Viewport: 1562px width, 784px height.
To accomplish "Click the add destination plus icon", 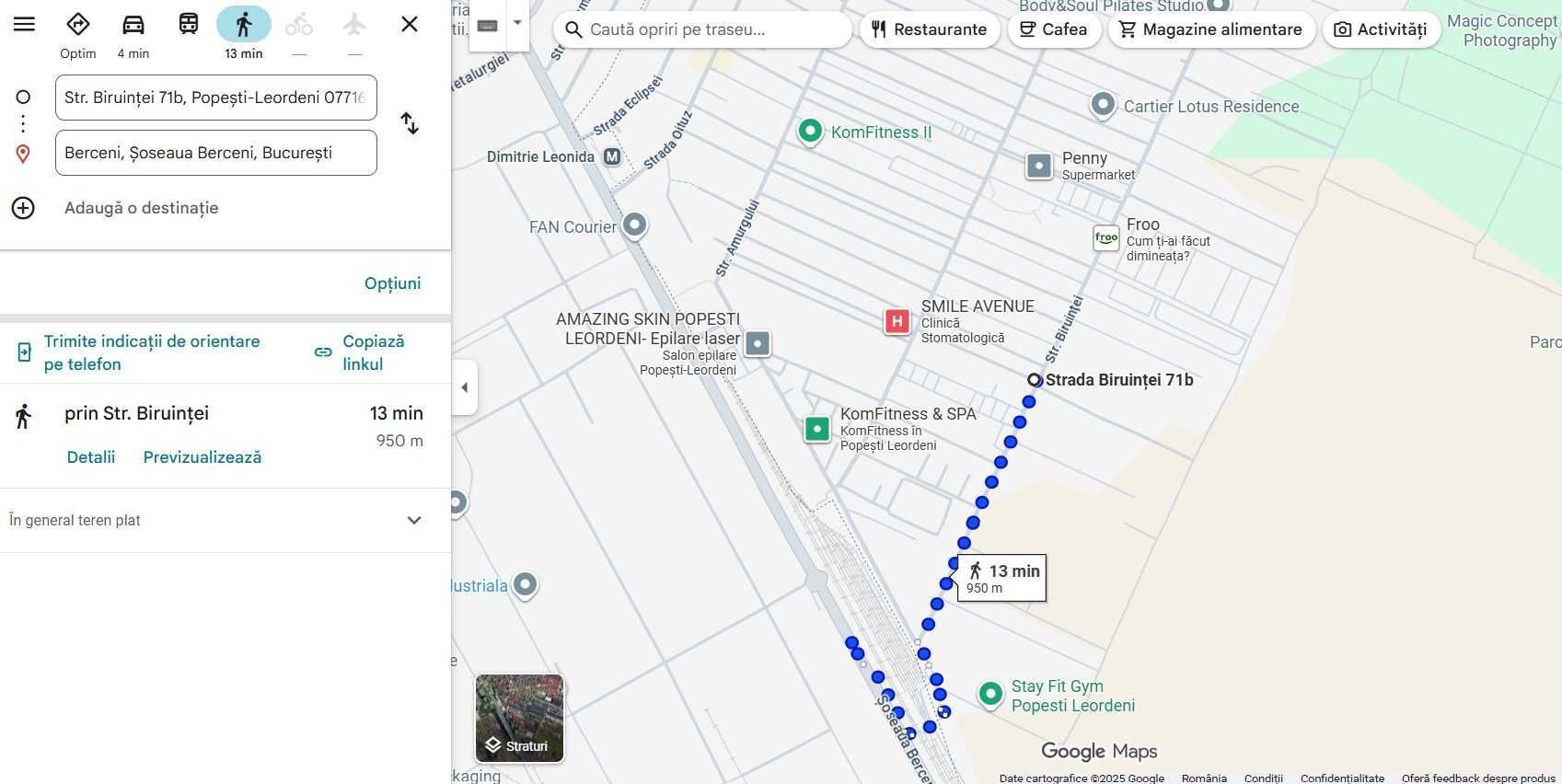I will pyautogui.click(x=23, y=208).
